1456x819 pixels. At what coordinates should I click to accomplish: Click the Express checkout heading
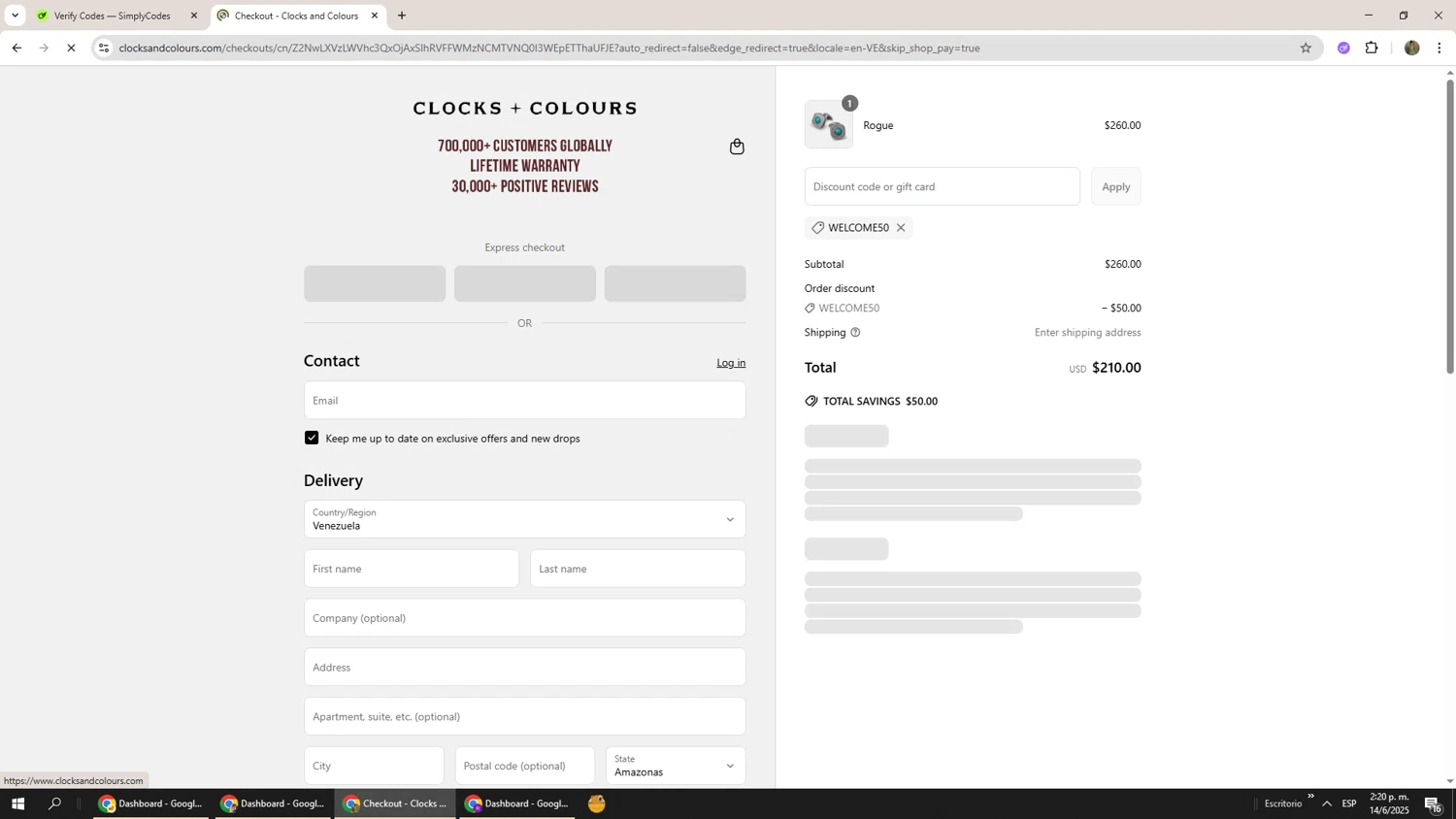tap(525, 247)
